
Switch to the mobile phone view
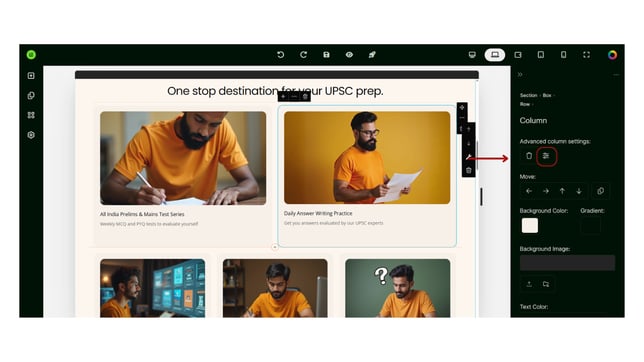pos(564,55)
